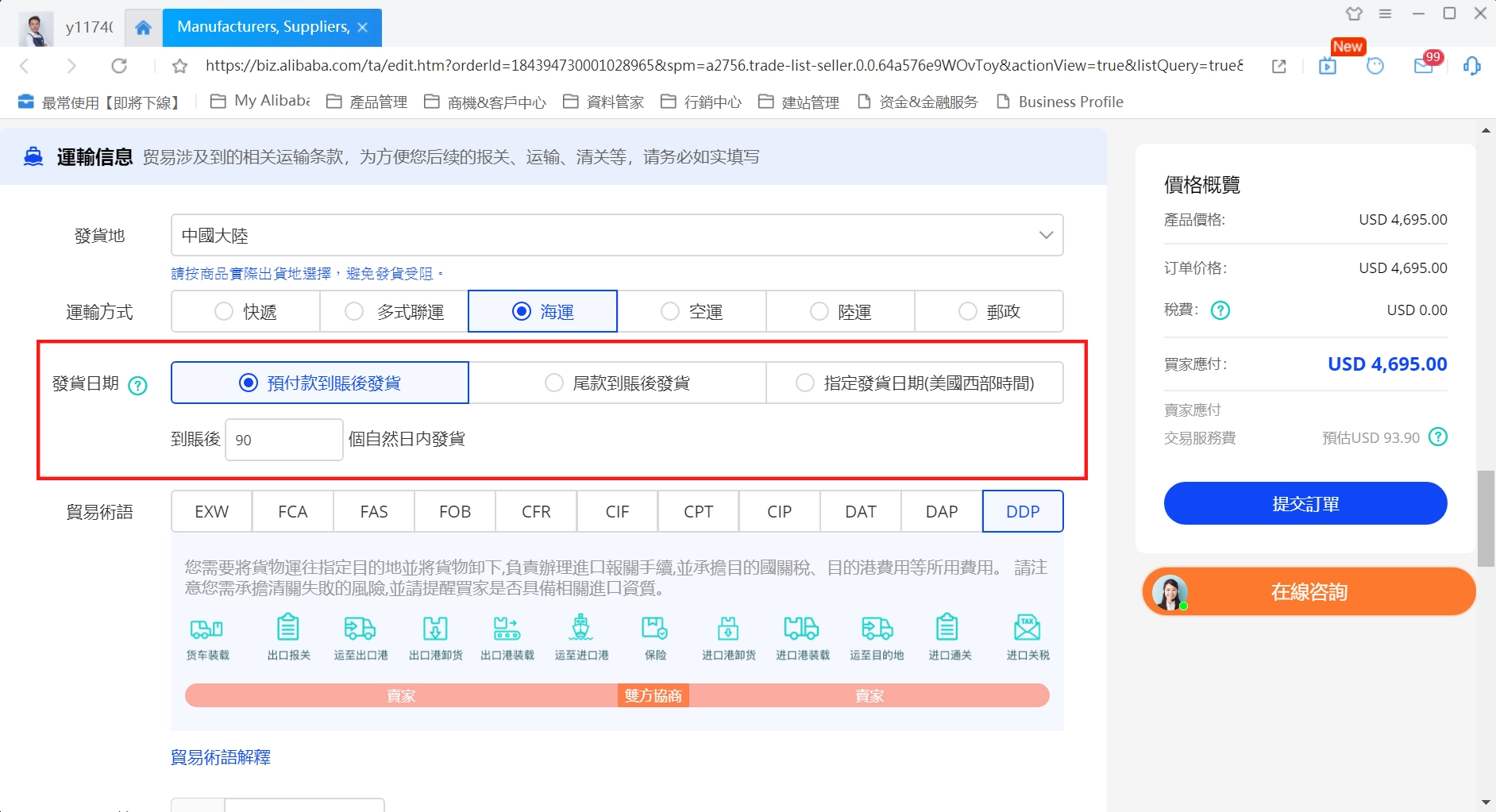Screen dimensions: 1496x812
Task: Select the DAP trade term tab
Action: click(942, 511)
